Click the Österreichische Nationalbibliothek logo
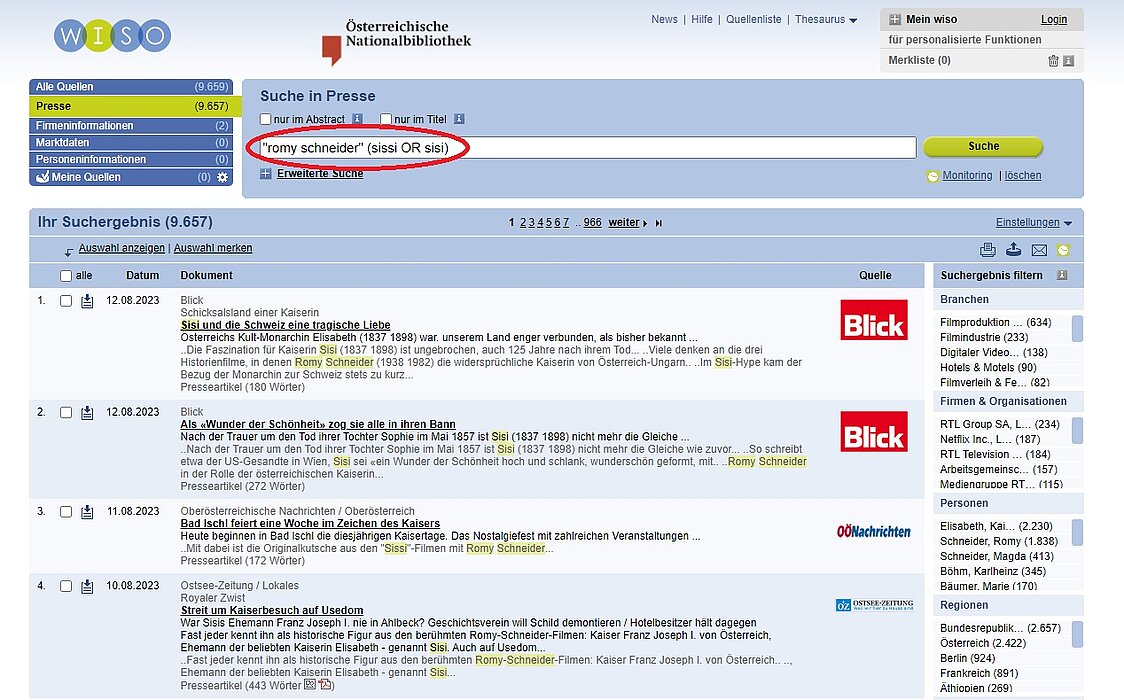 pos(396,42)
